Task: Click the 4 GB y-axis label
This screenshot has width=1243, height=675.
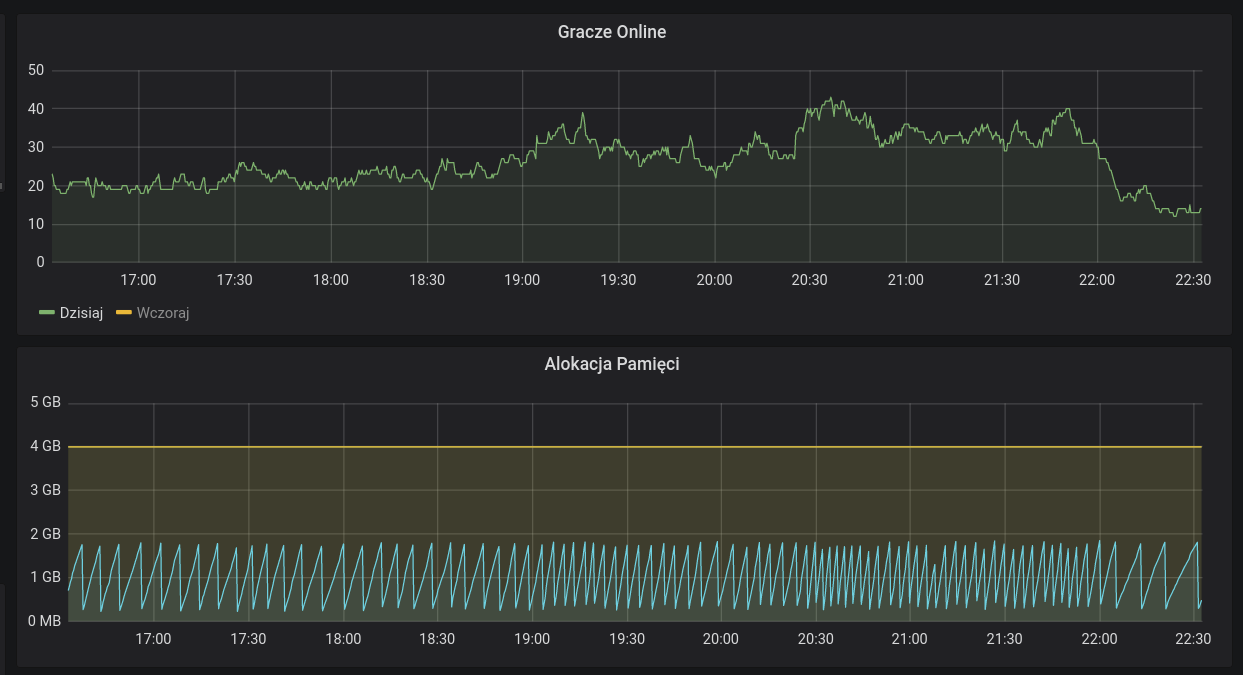Action: [x=46, y=446]
